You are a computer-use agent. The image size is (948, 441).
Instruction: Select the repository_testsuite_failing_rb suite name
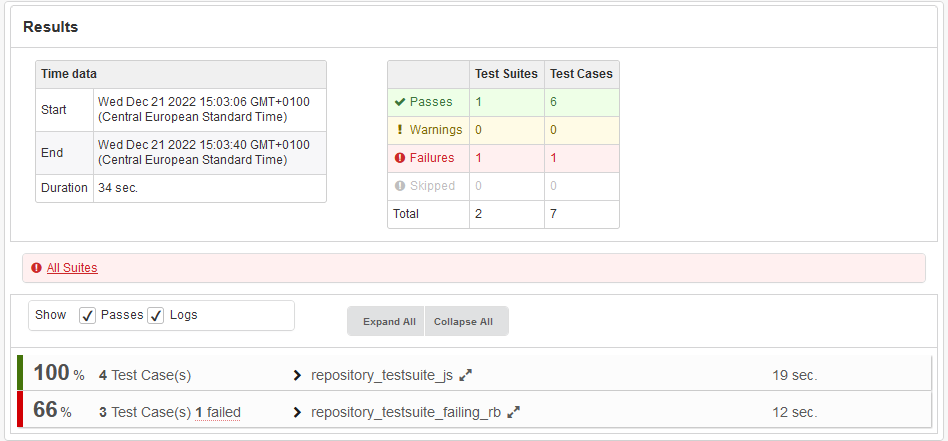406,412
